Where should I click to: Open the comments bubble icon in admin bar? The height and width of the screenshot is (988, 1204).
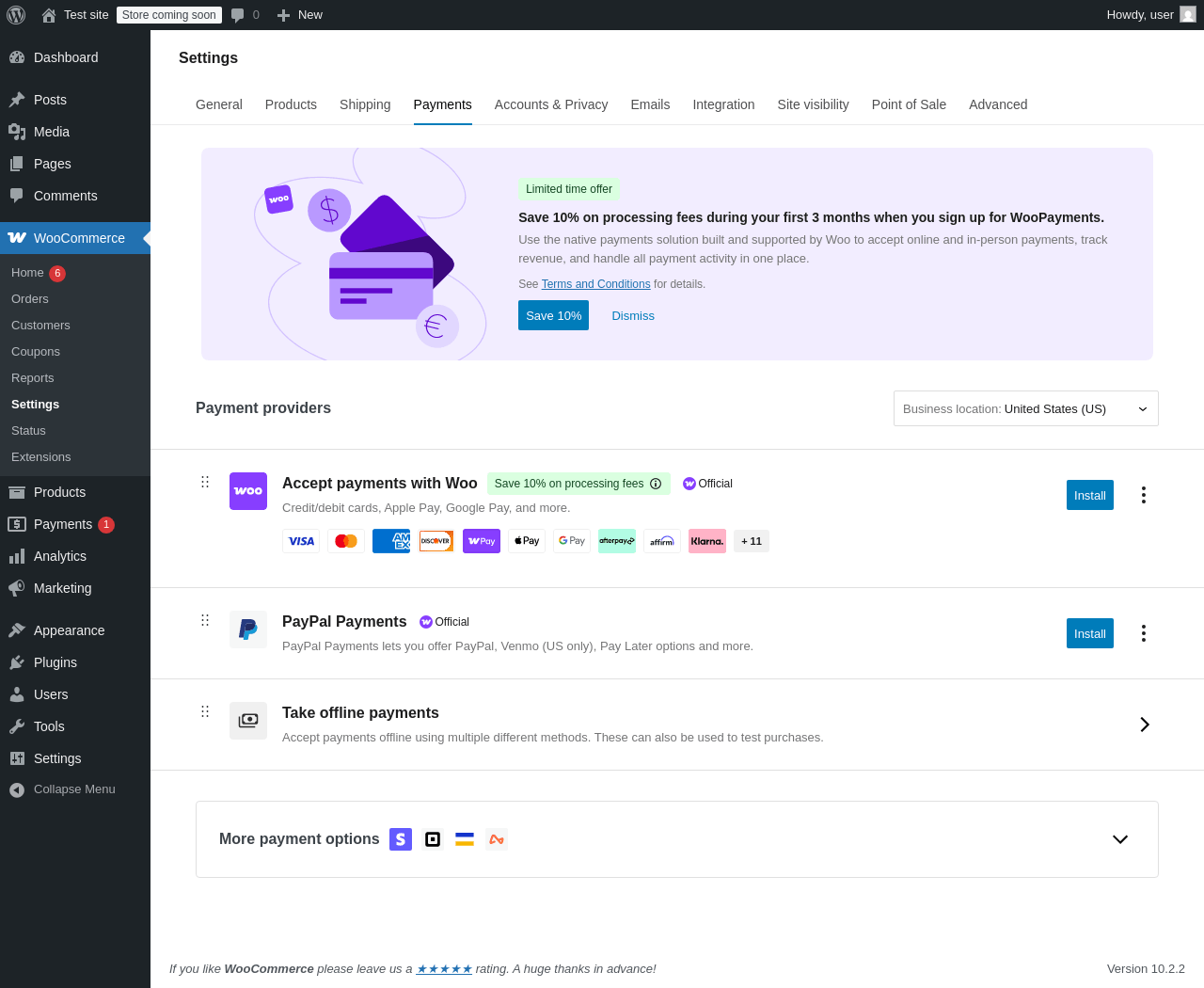coord(238,15)
